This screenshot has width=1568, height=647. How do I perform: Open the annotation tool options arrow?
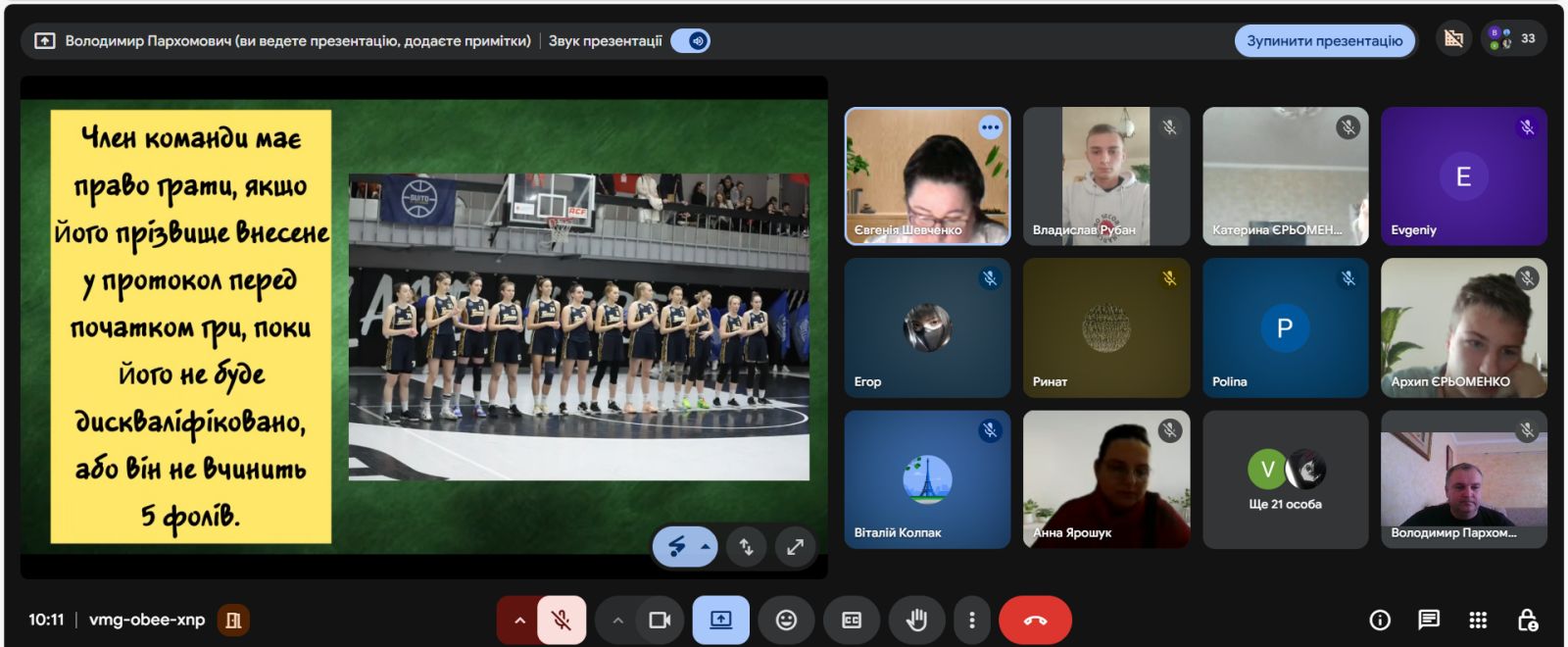[x=706, y=547]
